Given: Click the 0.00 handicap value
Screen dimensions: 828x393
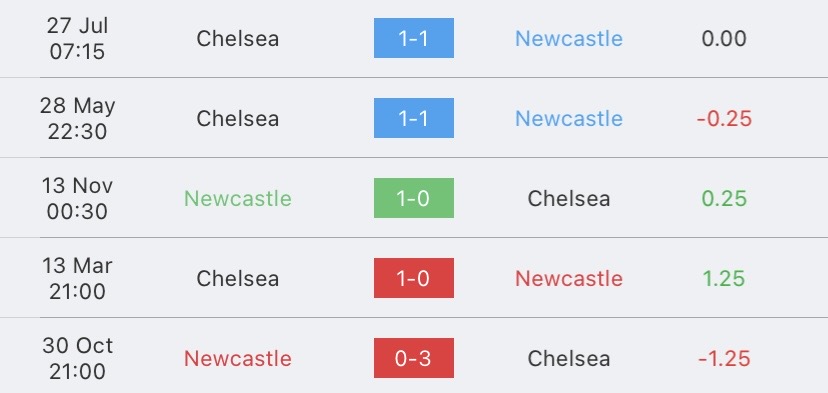Looking at the screenshot, I should (724, 39).
